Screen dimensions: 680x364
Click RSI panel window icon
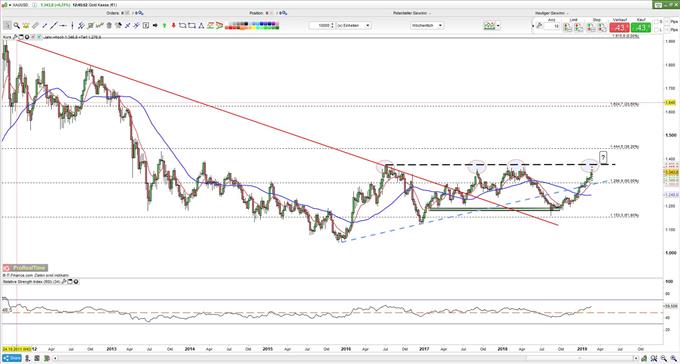pyautogui.click(x=70, y=282)
